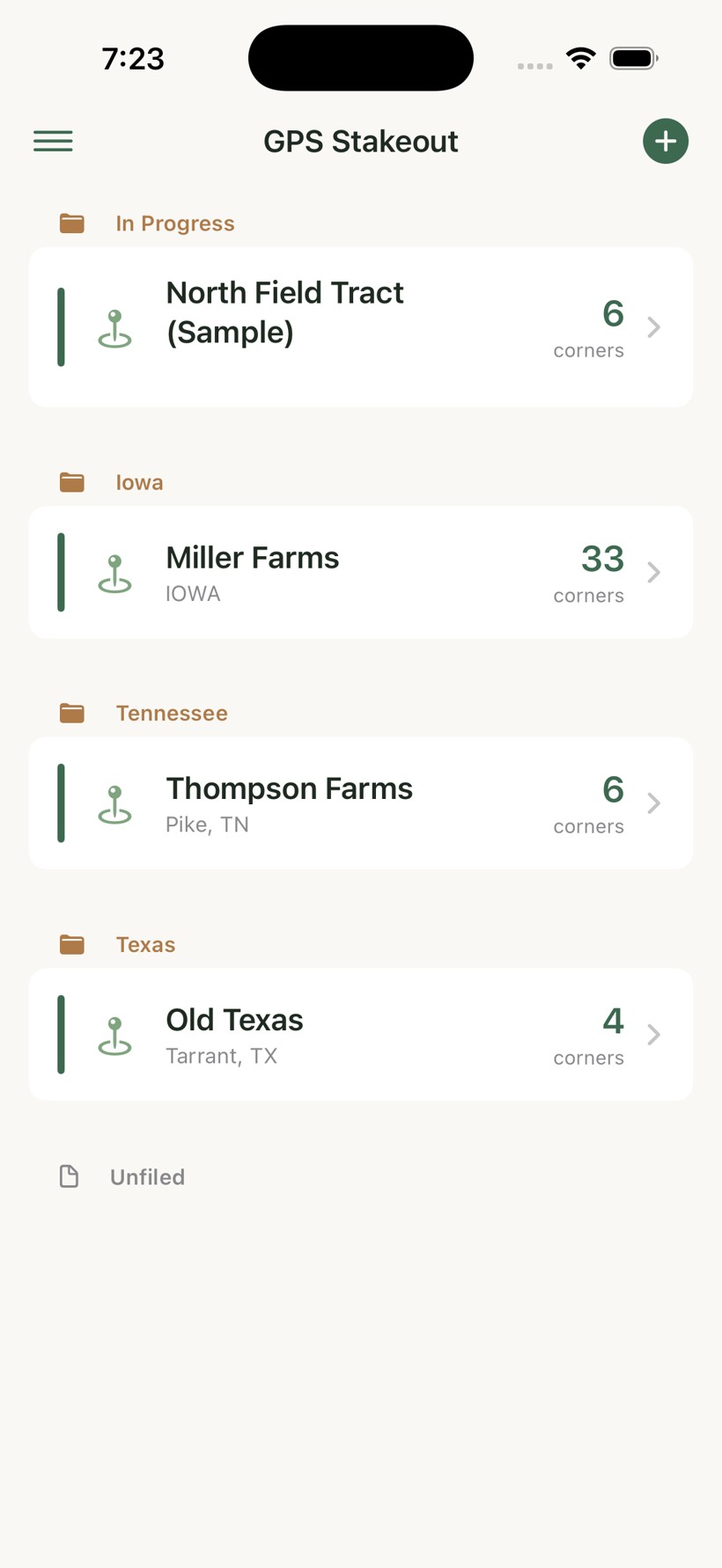Viewport: 722px width, 1568px height.
Task: Select the In Progress folder icon
Action: pyautogui.click(x=72, y=223)
